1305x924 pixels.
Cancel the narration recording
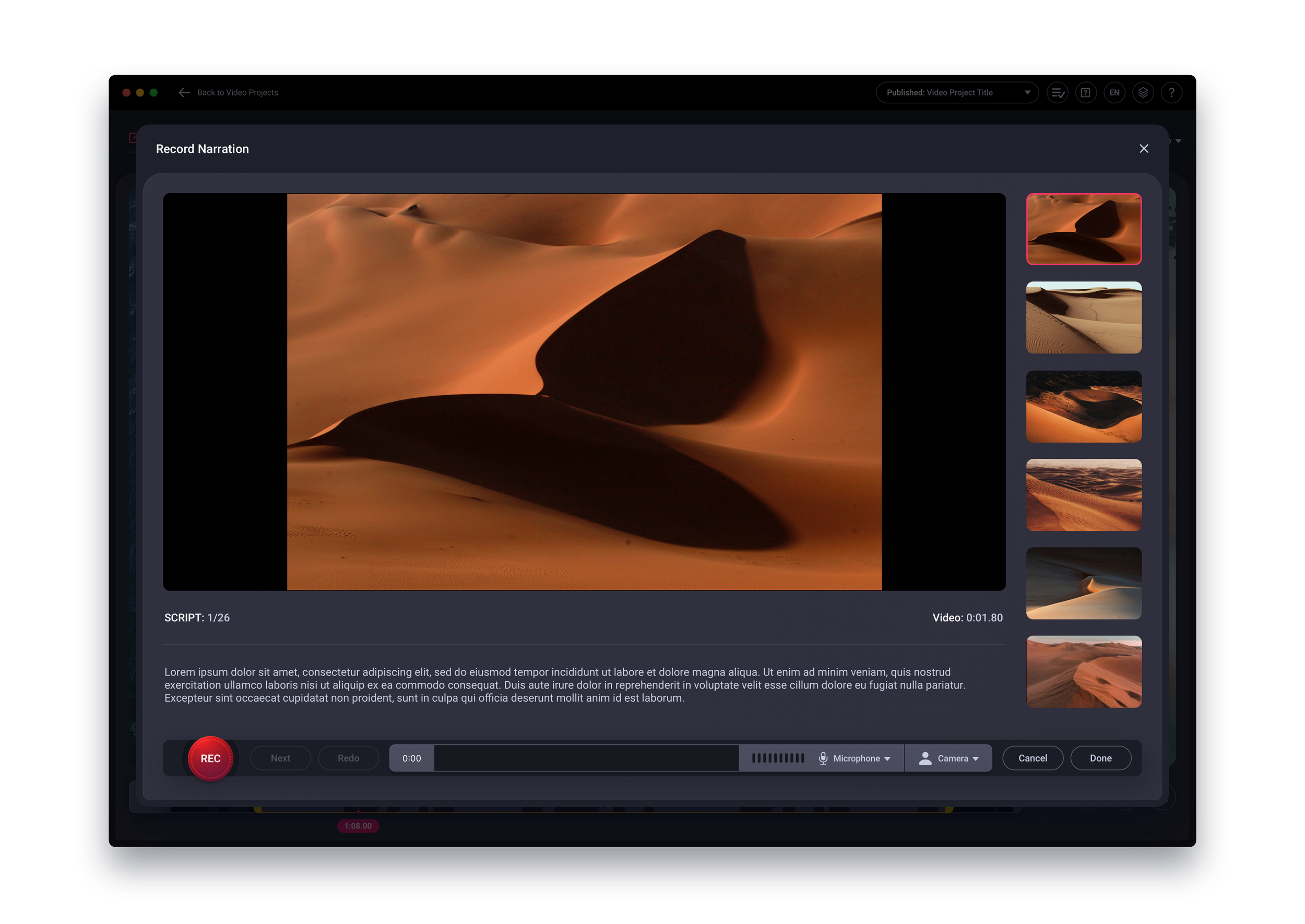pos(1033,758)
